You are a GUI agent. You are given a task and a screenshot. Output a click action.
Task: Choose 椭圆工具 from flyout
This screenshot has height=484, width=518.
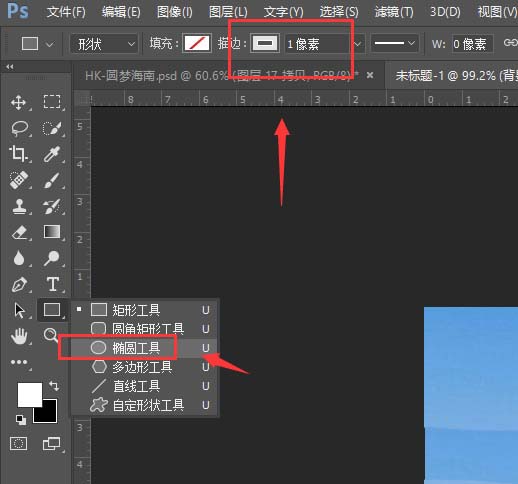145,348
